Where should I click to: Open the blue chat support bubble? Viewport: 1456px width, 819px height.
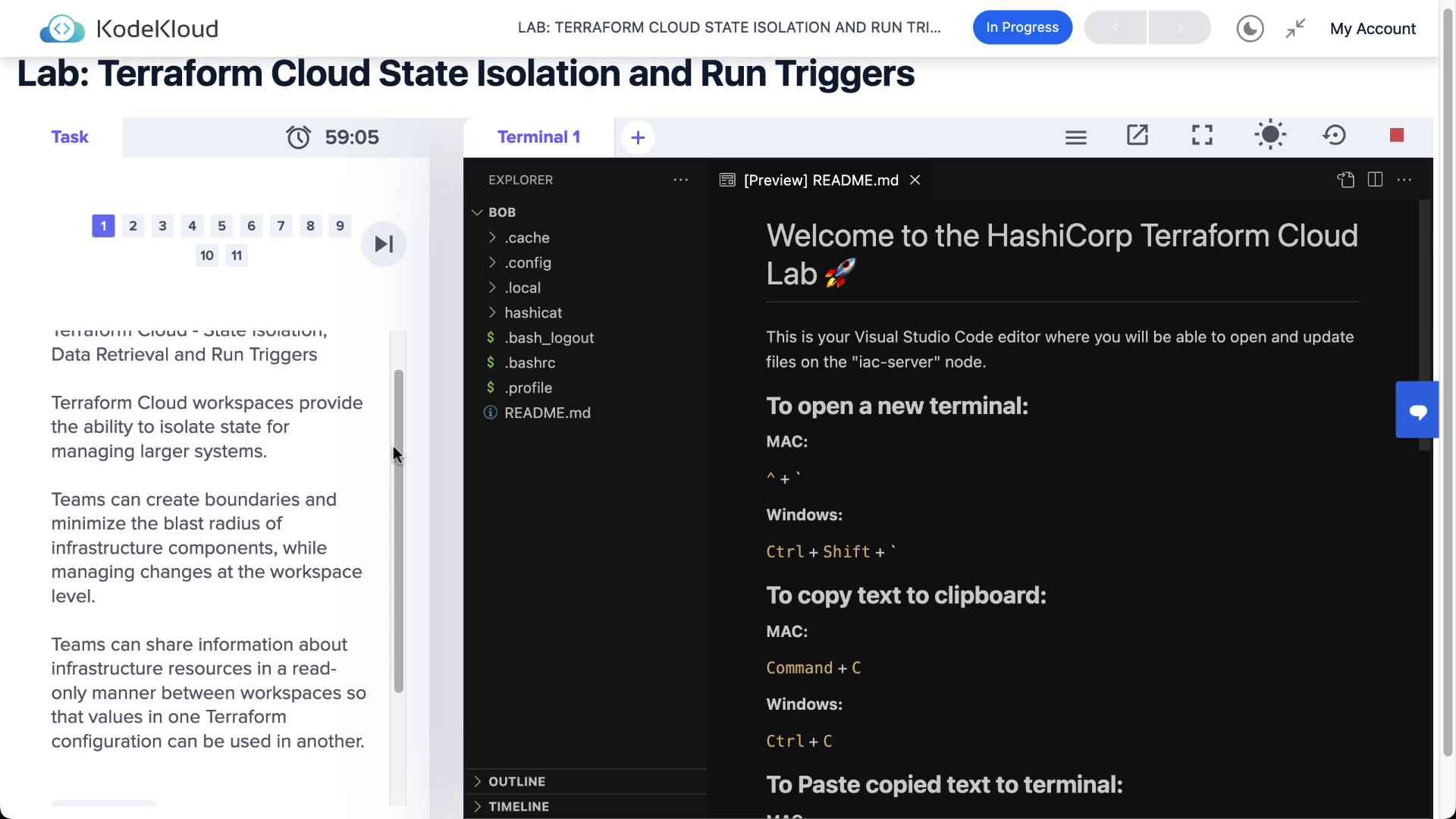[1417, 410]
